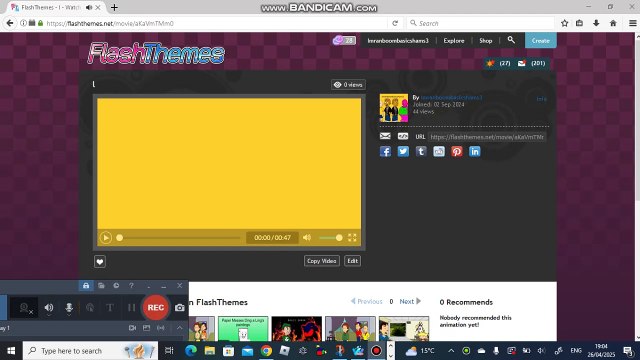Share the video on Tumblr
This screenshot has width=640, height=360.
[421, 151]
